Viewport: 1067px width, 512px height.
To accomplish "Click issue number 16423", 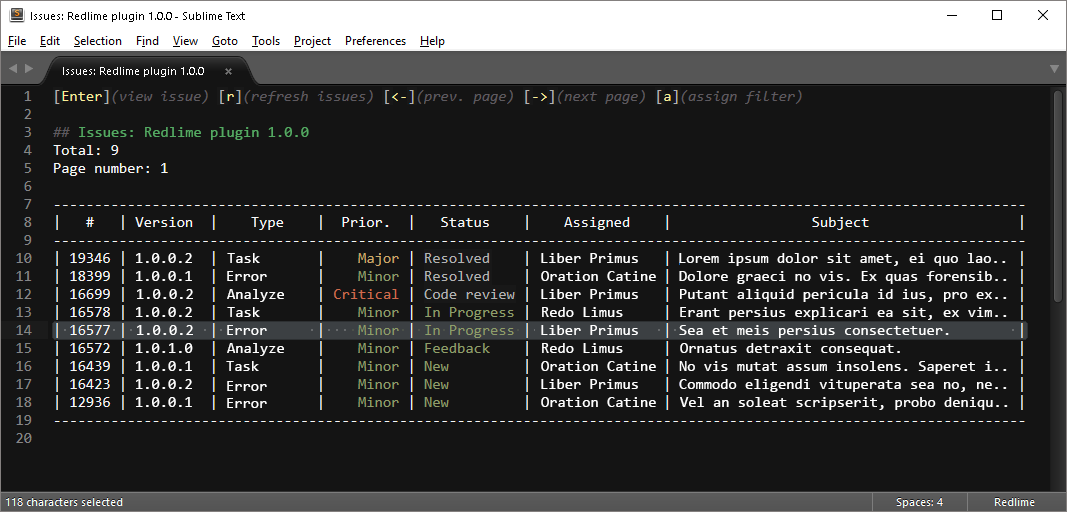I will coord(90,385).
